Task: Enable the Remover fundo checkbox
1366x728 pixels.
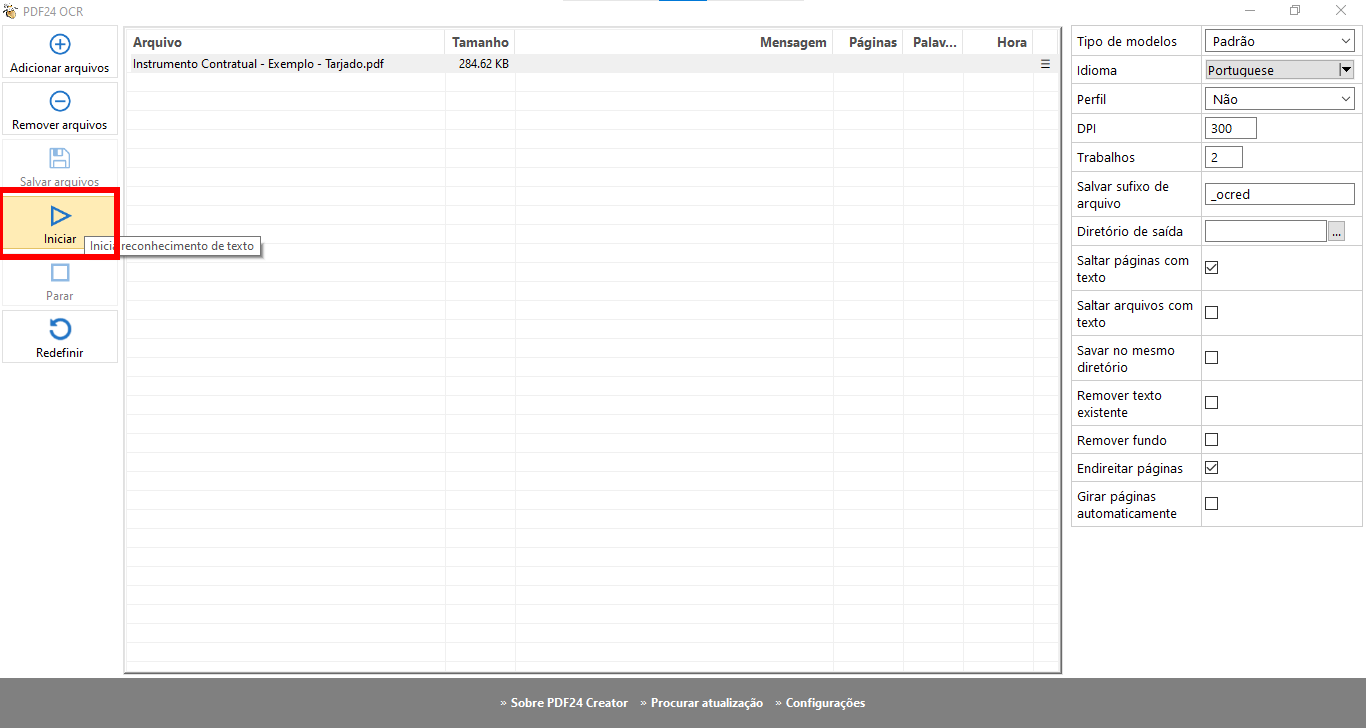Action: pyautogui.click(x=1211, y=440)
